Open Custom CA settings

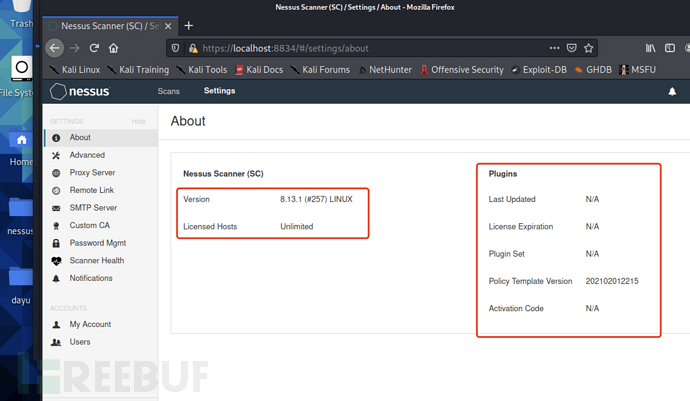90,225
